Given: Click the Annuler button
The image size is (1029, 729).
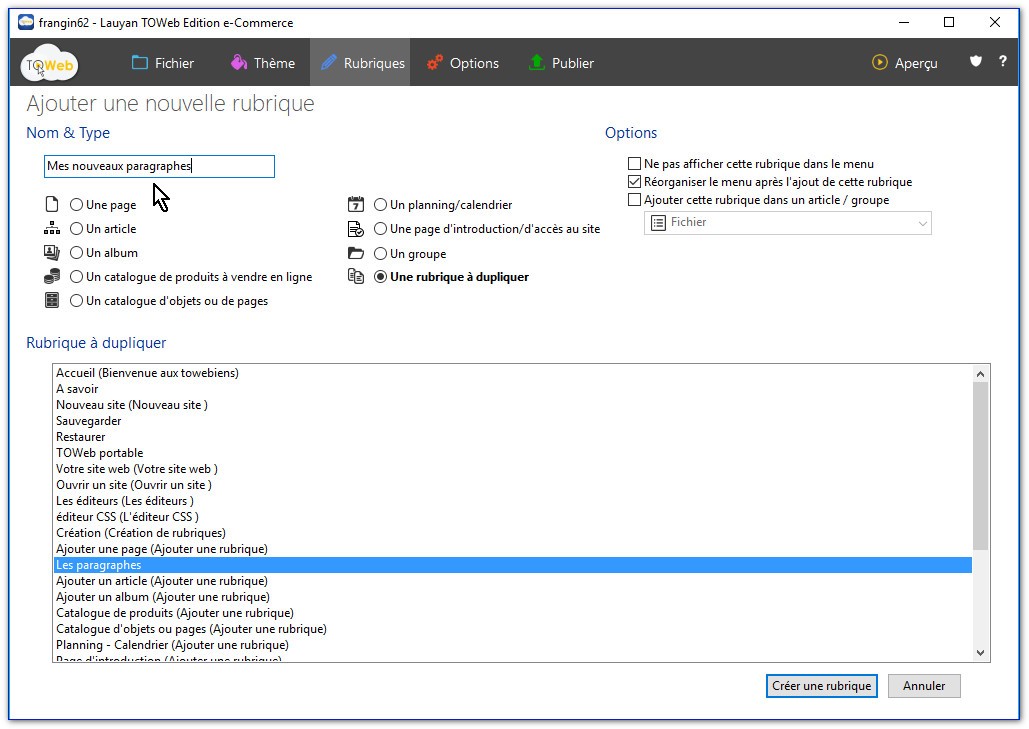Looking at the screenshot, I should (923, 686).
